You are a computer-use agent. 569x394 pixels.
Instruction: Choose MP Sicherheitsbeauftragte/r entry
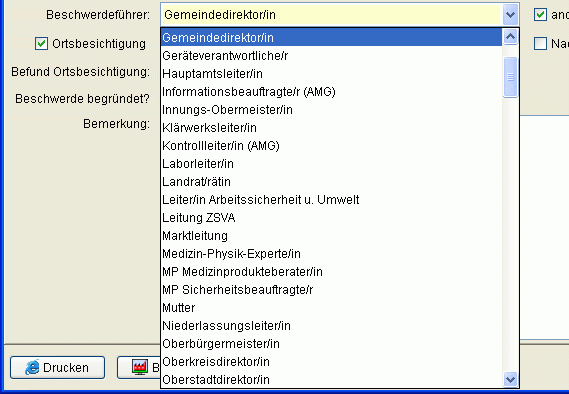(331, 290)
